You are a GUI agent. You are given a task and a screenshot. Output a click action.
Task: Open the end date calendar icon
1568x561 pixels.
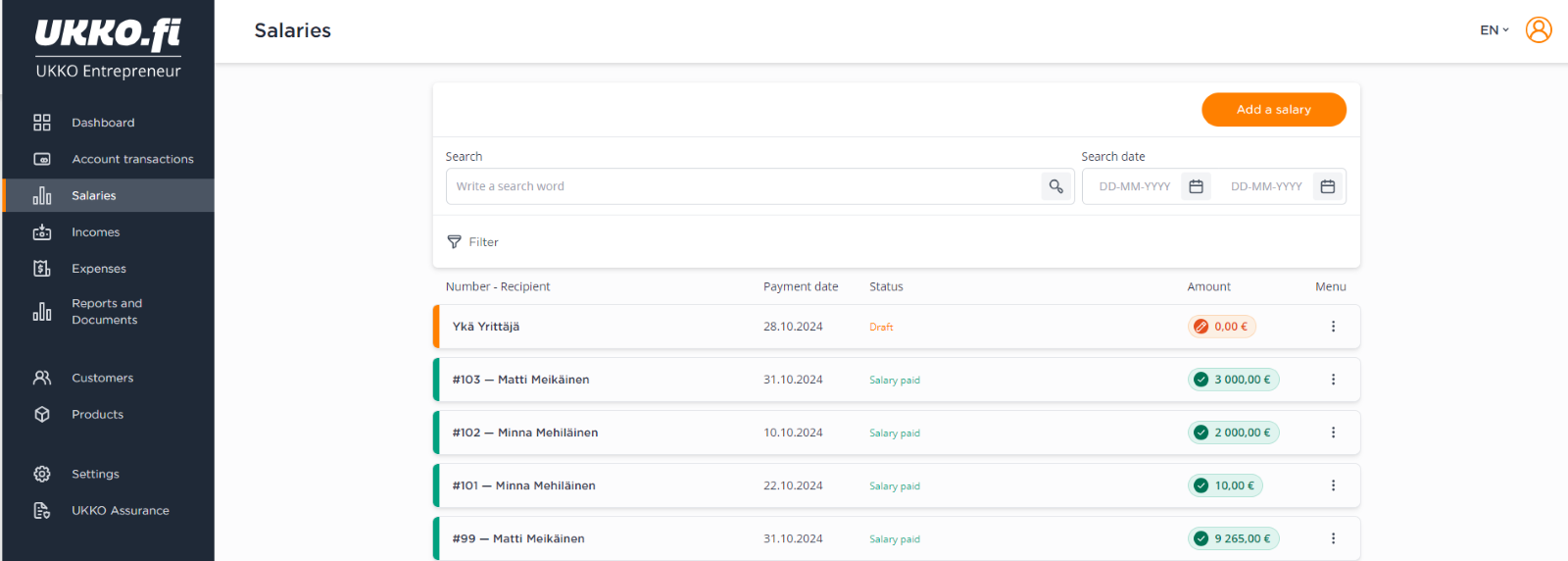1328,186
